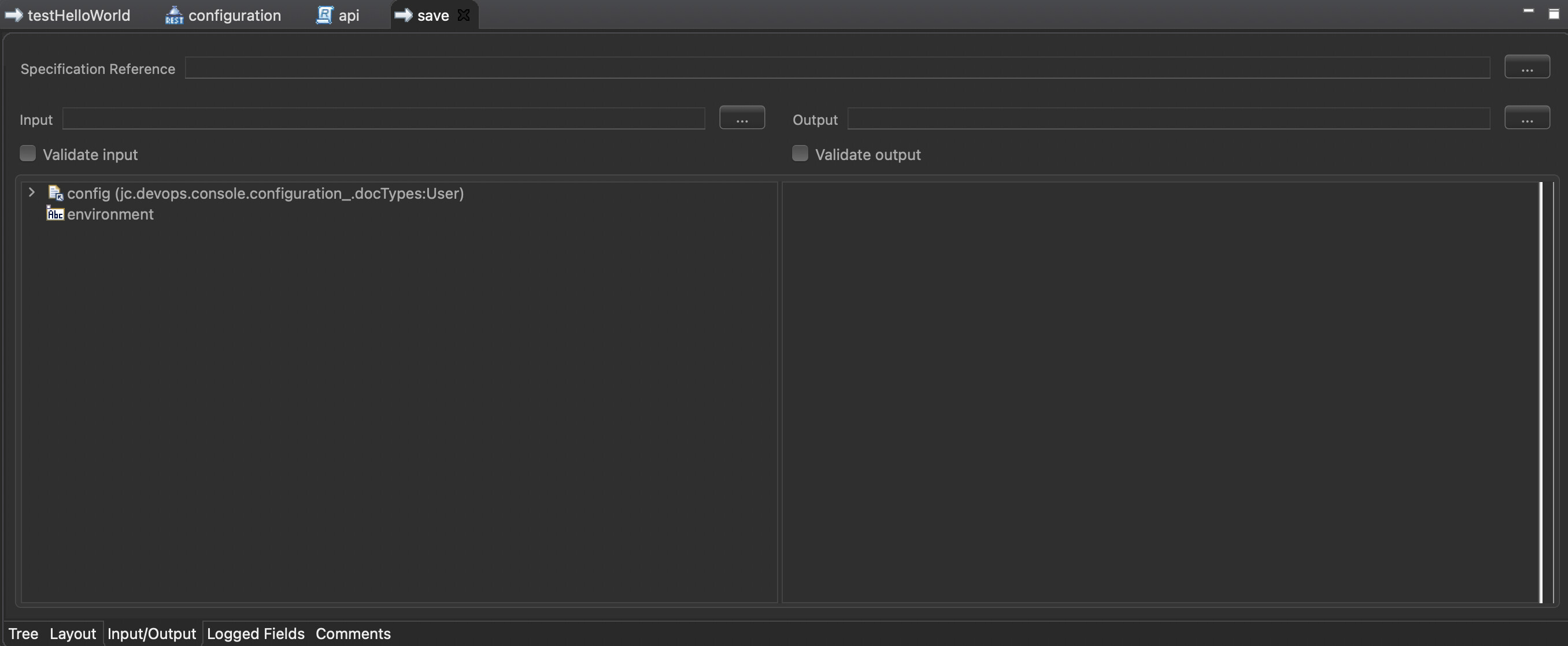Switch to the Comments tab
1568x646 pixels.
pos(353,633)
